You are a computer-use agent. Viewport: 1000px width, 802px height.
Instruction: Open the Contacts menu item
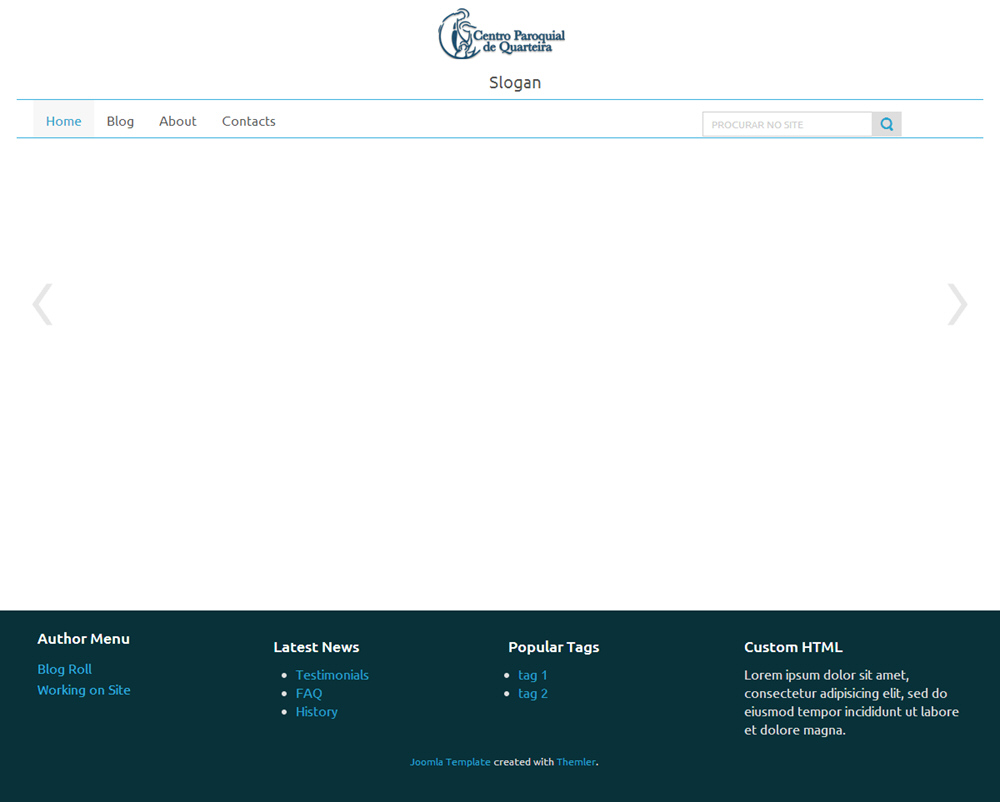point(248,121)
